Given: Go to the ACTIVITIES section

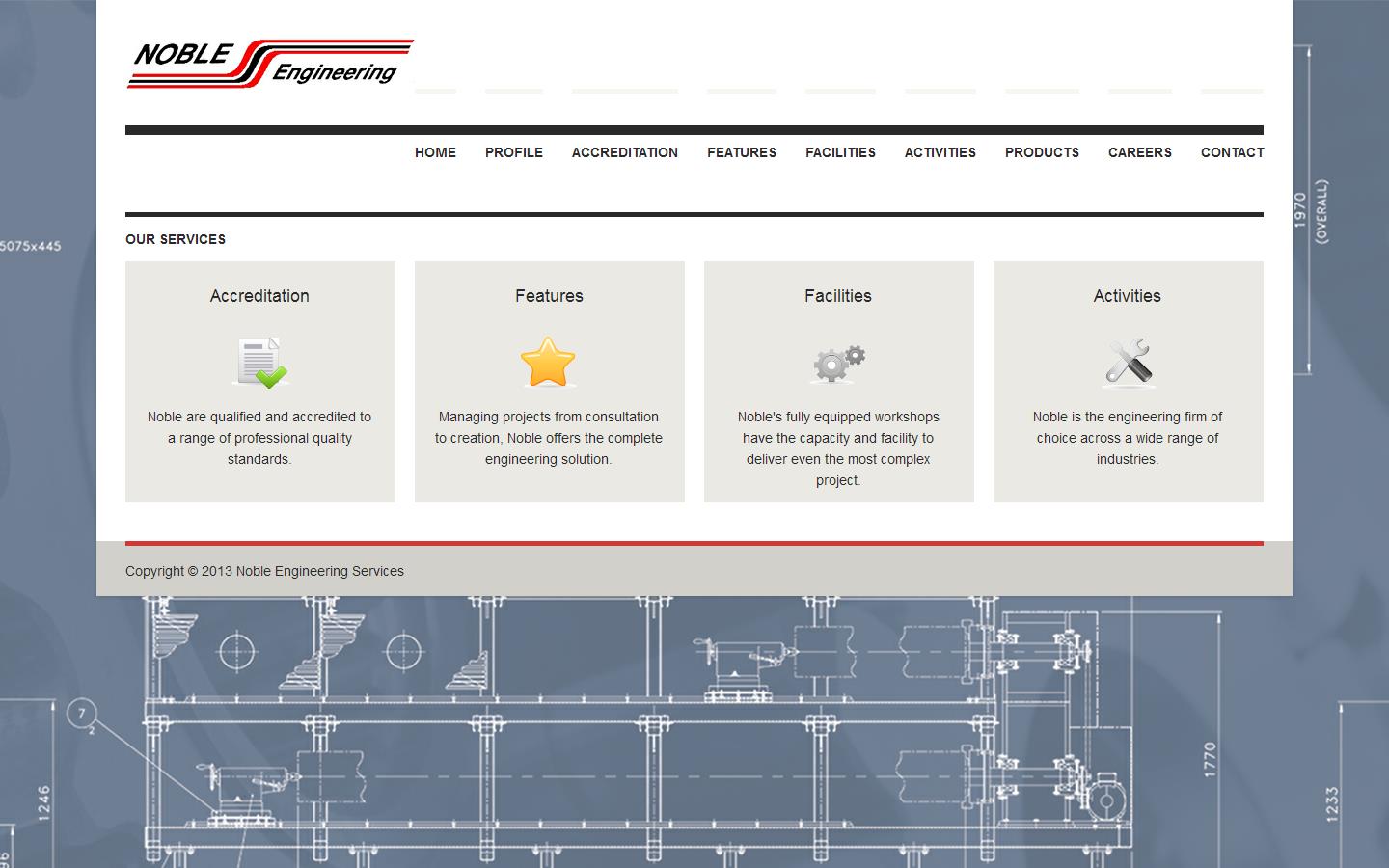Looking at the screenshot, I should tap(940, 152).
